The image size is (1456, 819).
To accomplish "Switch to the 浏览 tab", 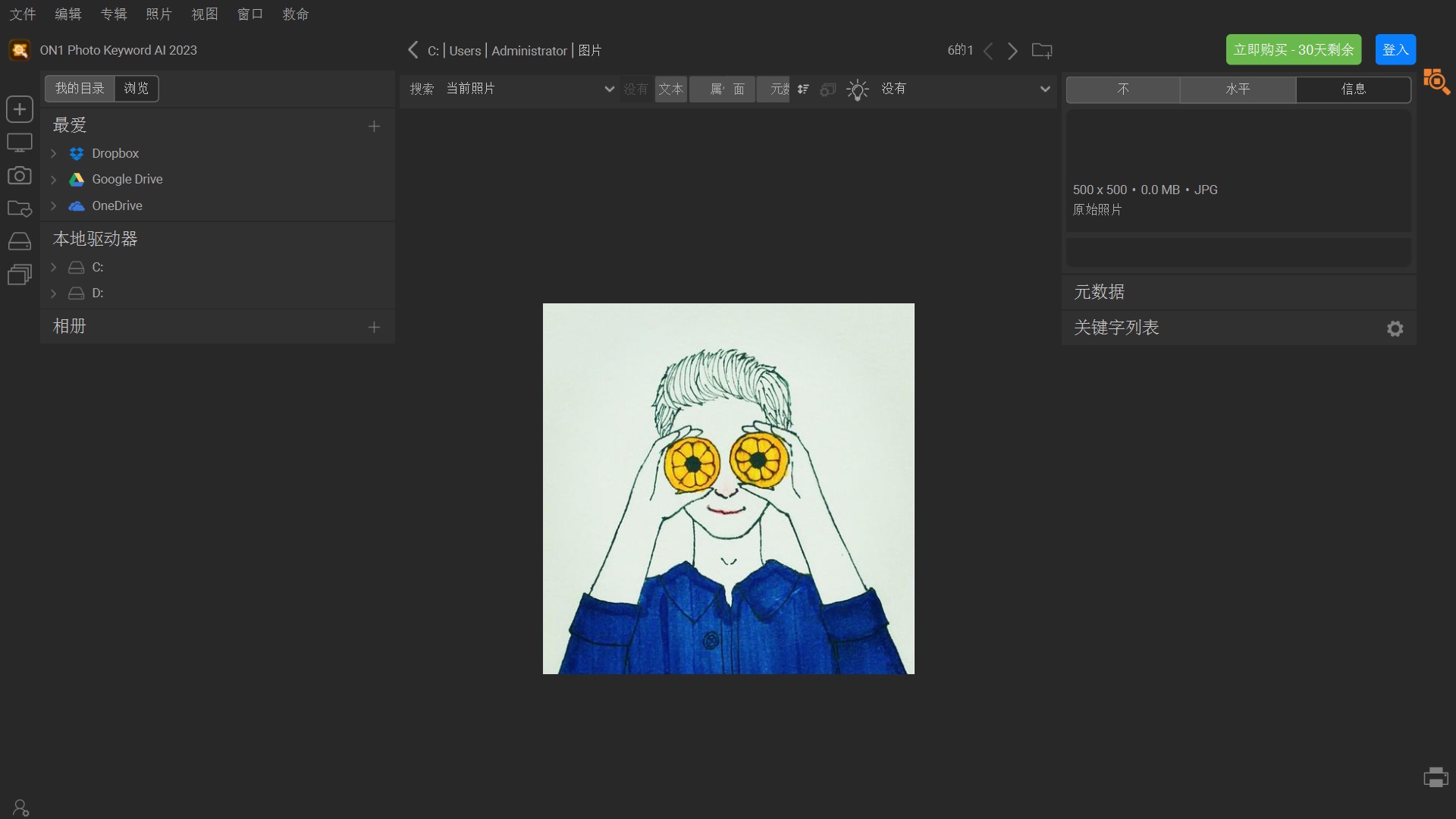I will [136, 89].
